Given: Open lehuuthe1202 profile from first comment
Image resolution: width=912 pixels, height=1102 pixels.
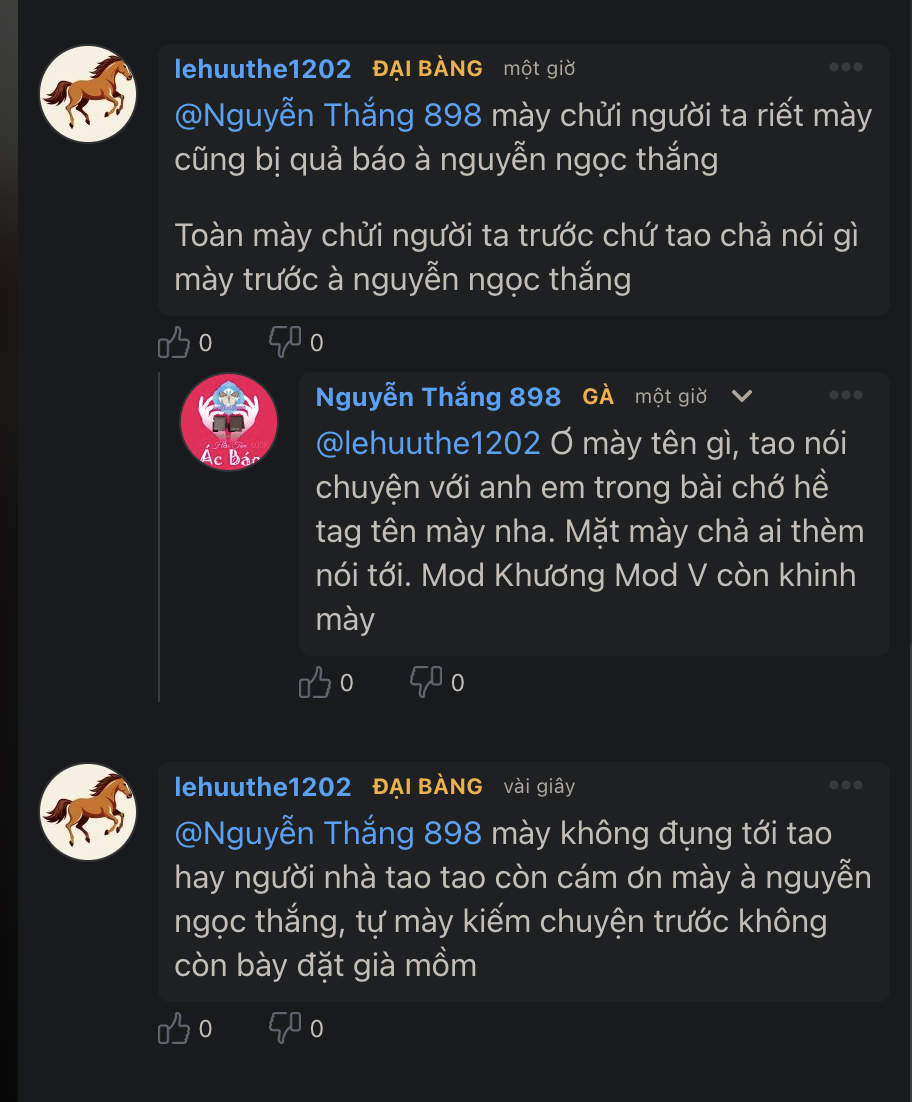Looking at the screenshot, I should point(263,69).
